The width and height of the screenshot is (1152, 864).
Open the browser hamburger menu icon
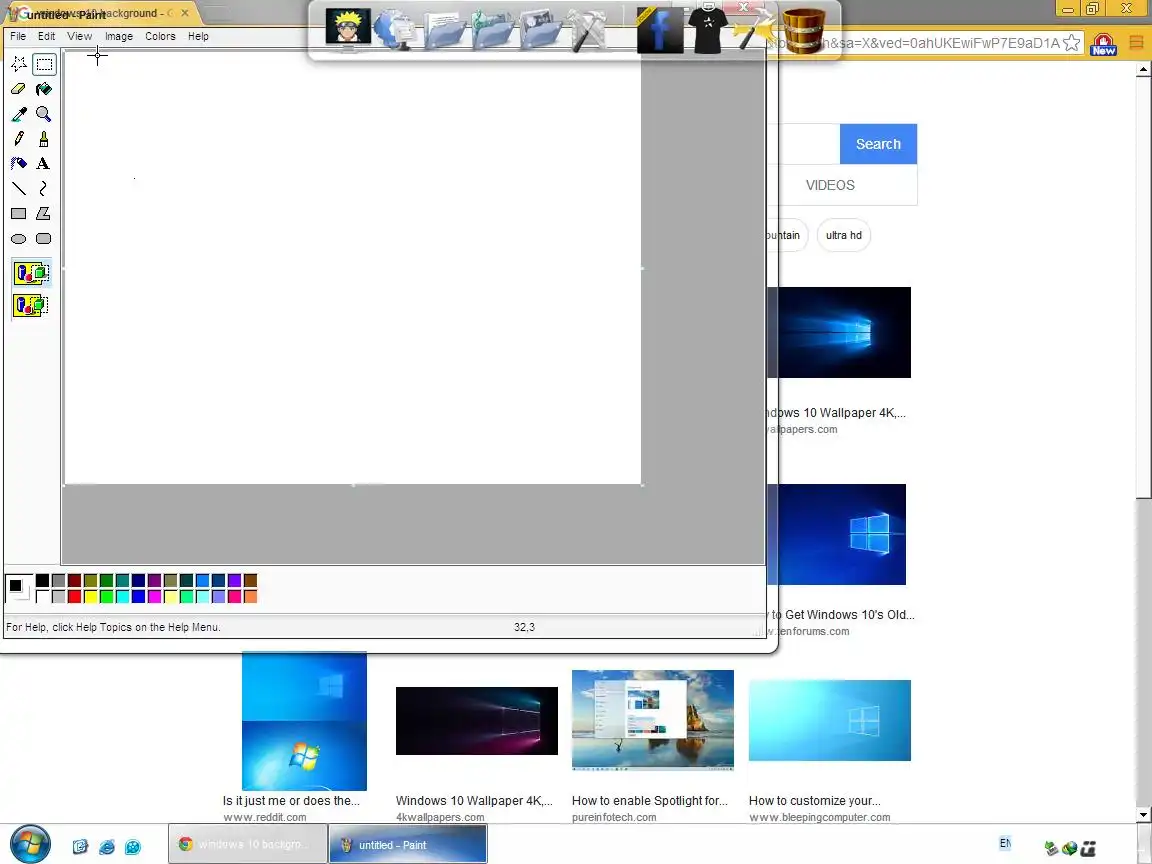[1136, 43]
